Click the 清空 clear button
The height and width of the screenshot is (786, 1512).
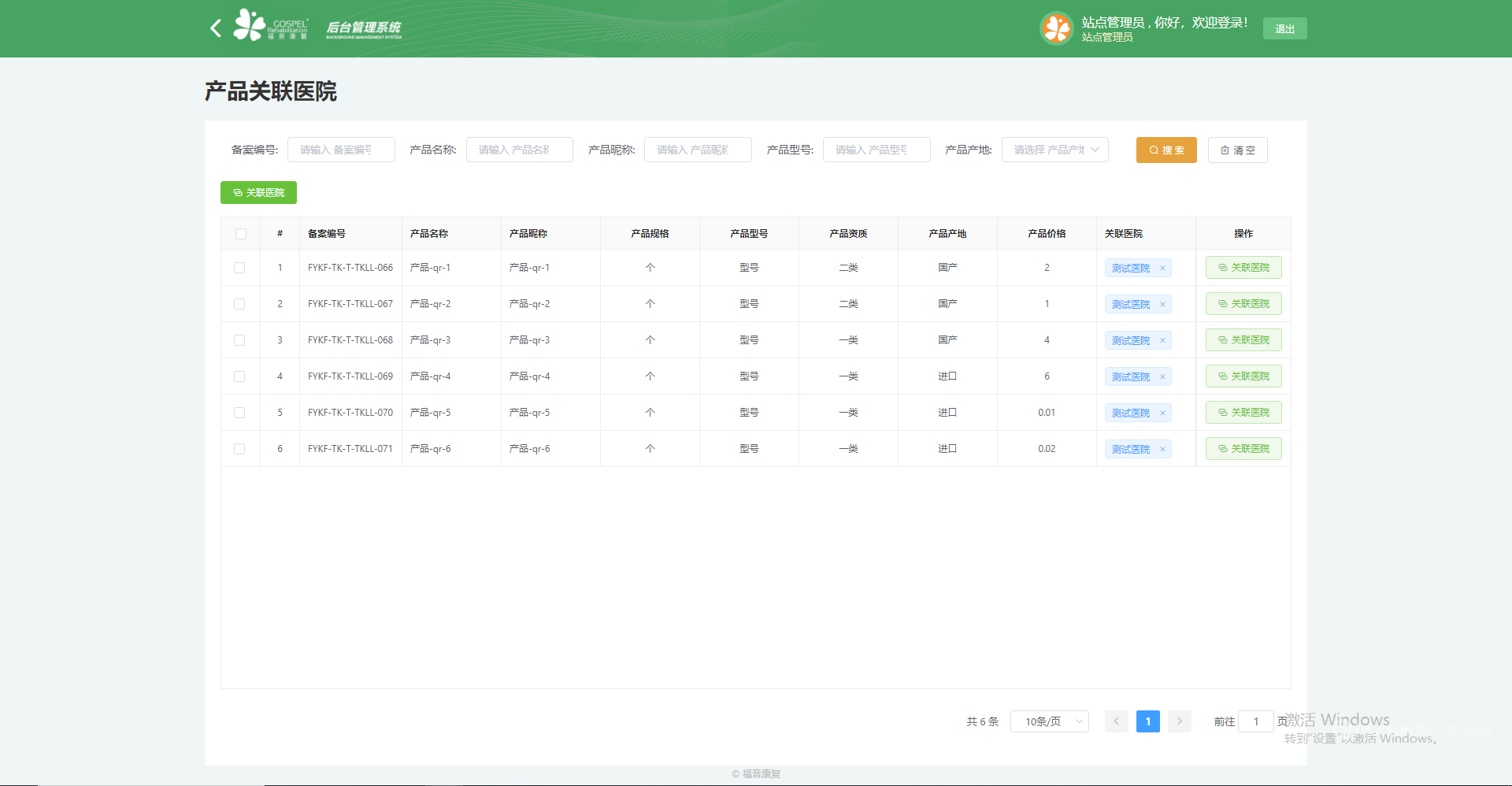(1237, 150)
